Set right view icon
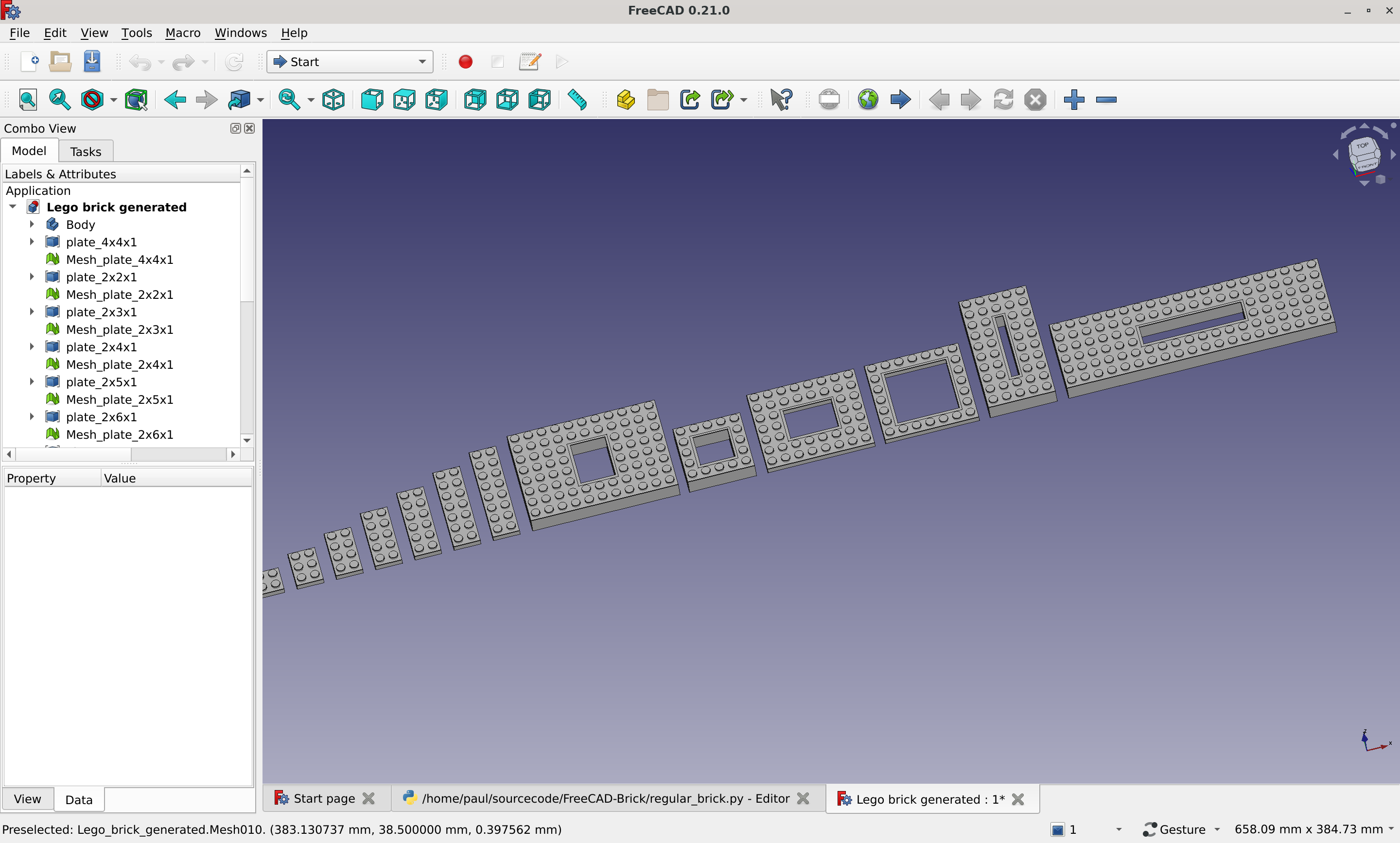This screenshot has height=843, width=1400. coord(437,100)
